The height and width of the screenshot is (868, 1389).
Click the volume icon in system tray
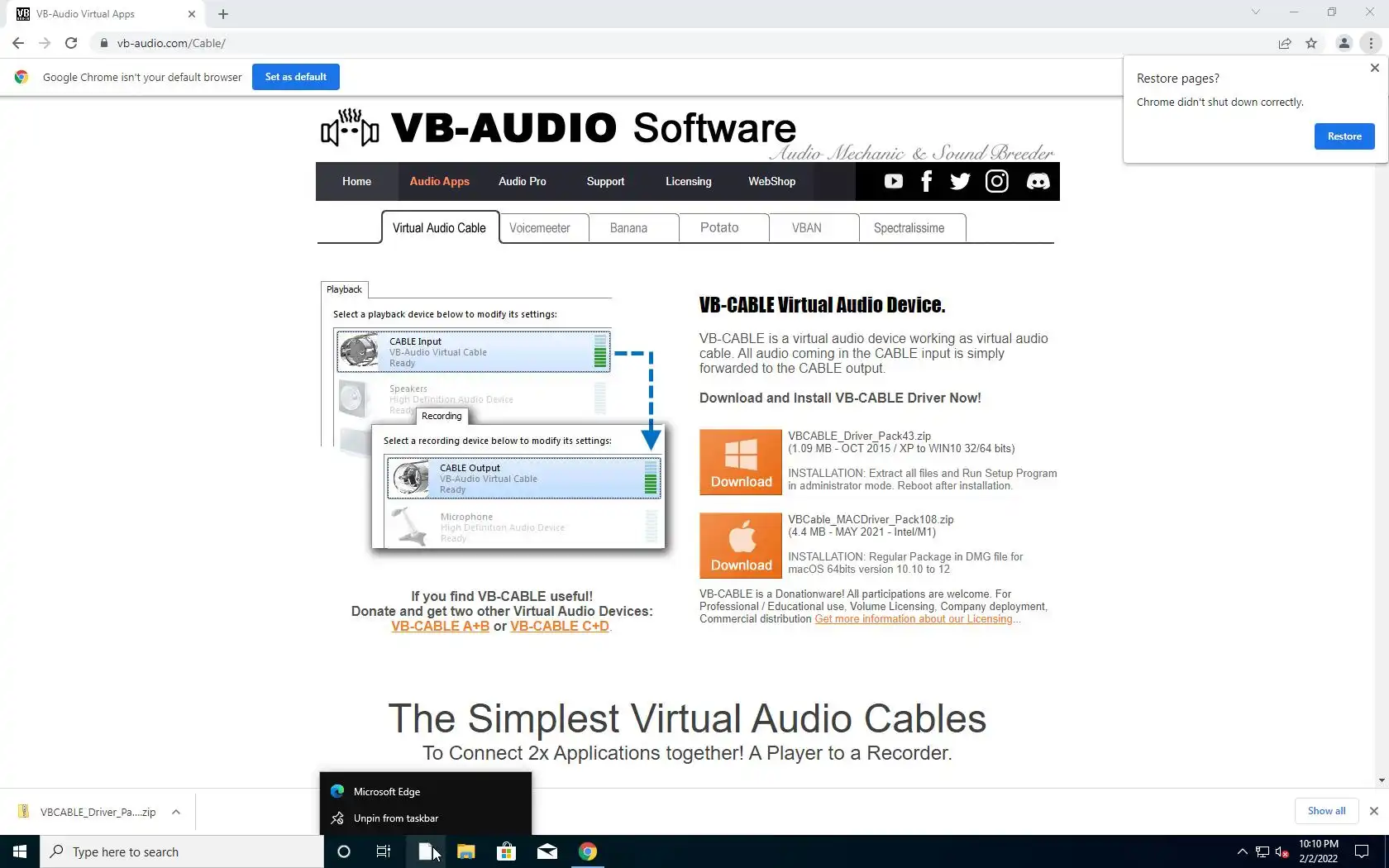click(1282, 851)
